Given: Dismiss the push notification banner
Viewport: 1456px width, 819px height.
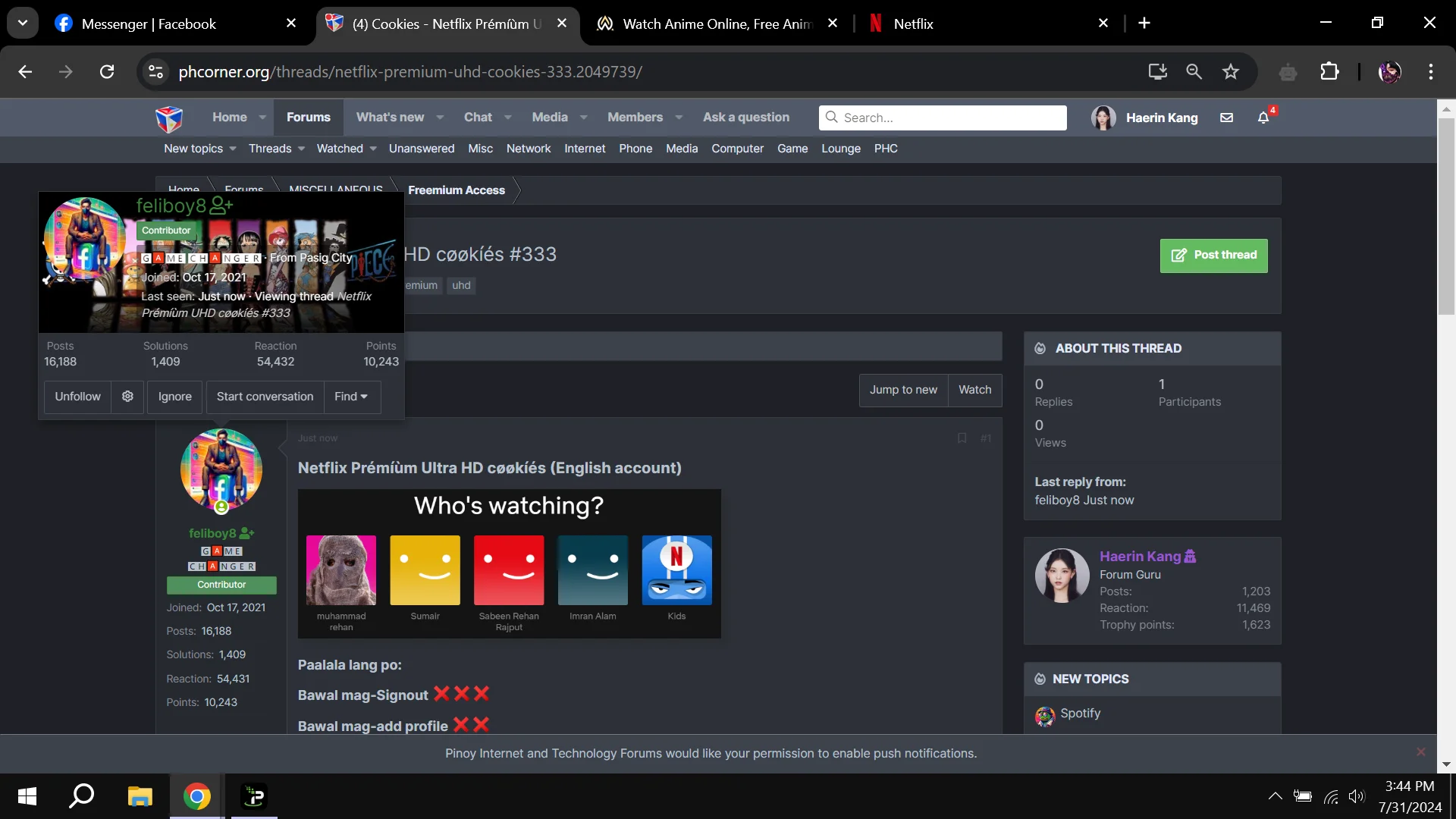Looking at the screenshot, I should [1420, 752].
